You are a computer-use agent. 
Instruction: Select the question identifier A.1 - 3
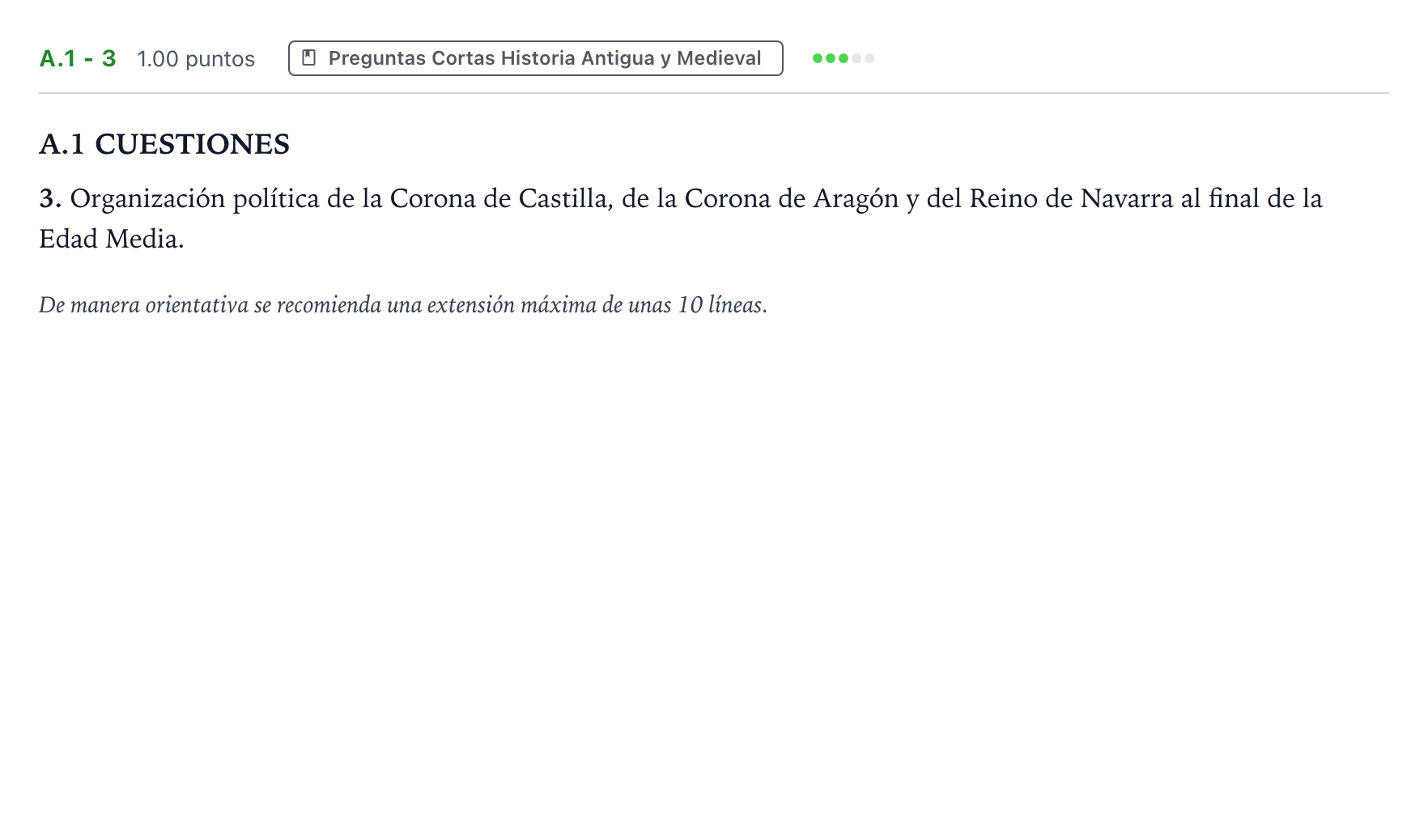point(78,58)
